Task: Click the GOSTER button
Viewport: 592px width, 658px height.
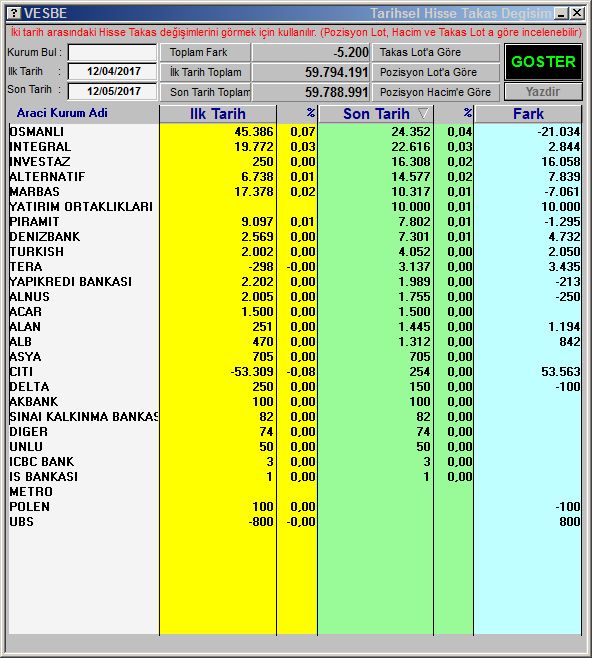Action: pyautogui.click(x=543, y=62)
